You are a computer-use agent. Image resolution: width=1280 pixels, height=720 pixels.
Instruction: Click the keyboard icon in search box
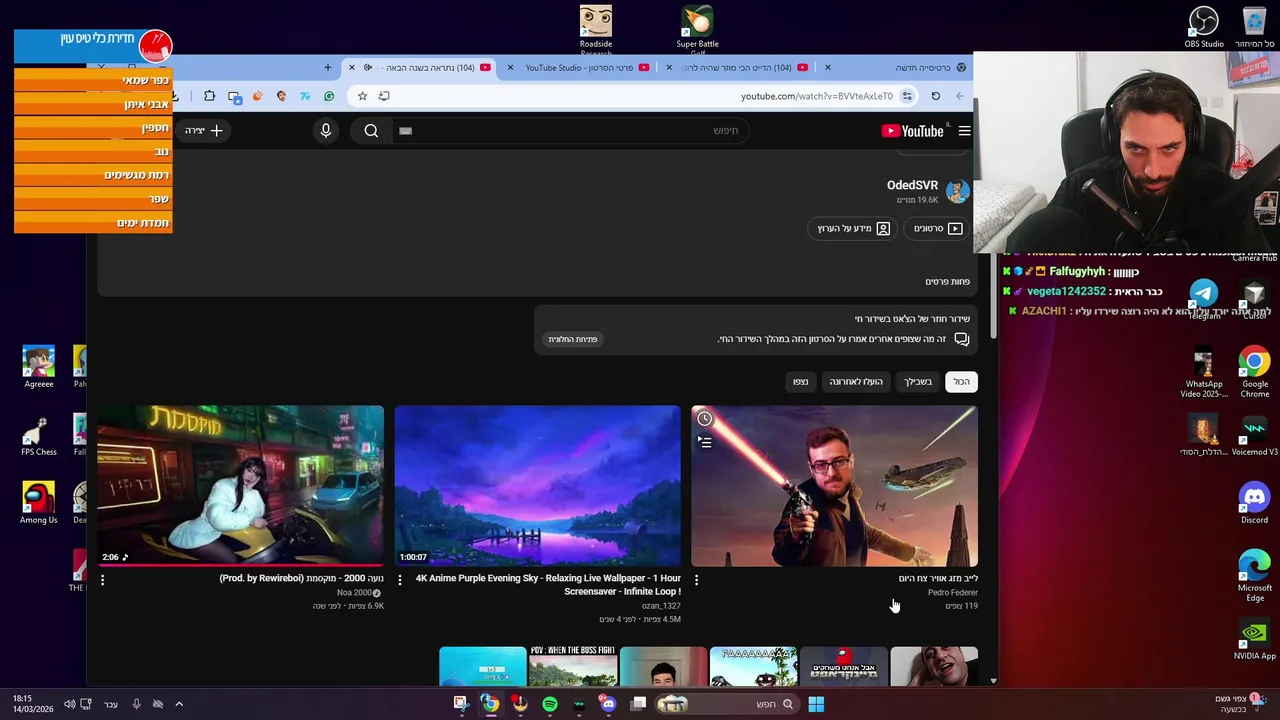(405, 131)
